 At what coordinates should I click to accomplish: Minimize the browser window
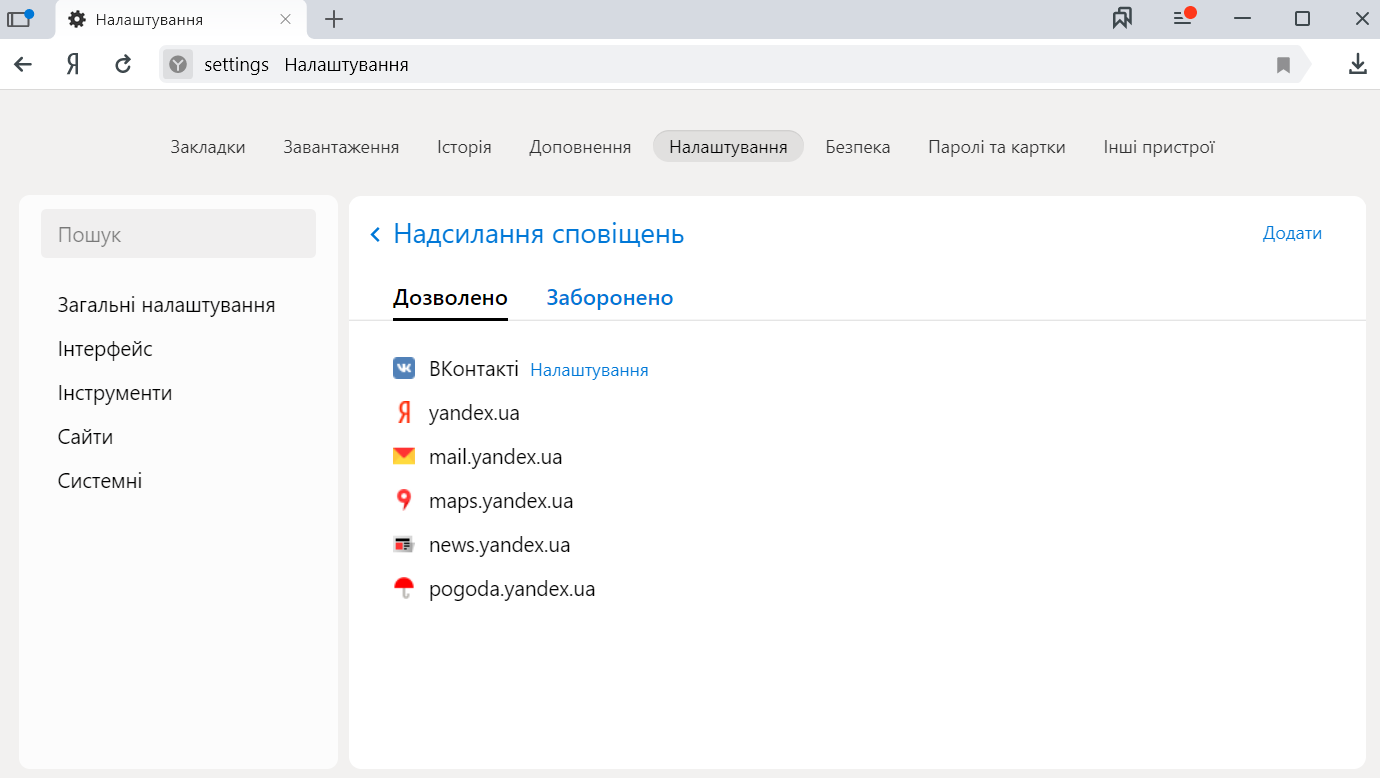[1243, 19]
